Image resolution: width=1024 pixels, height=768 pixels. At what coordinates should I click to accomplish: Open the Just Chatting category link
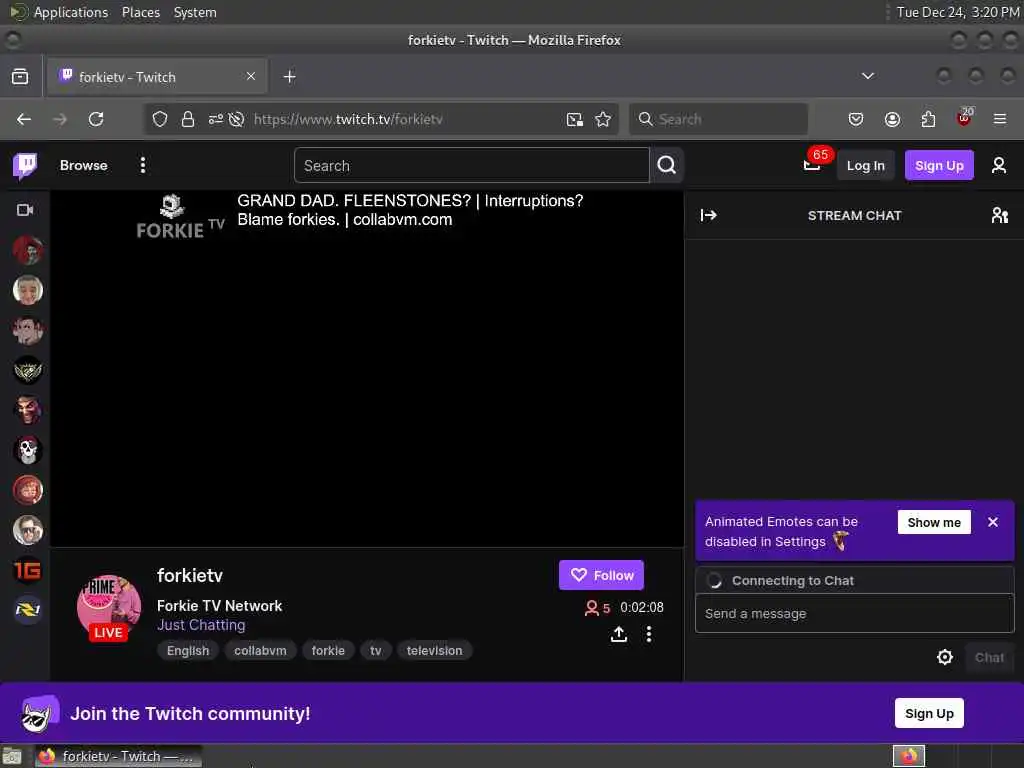[201, 625]
